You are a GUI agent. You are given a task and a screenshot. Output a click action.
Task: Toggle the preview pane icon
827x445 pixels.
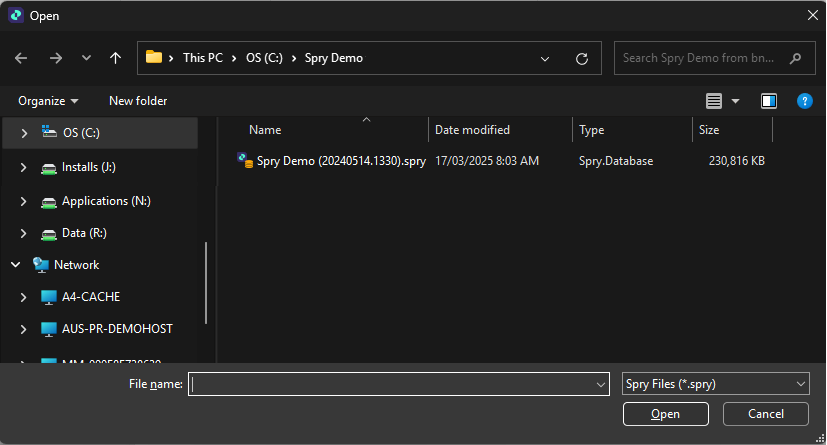click(769, 101)
